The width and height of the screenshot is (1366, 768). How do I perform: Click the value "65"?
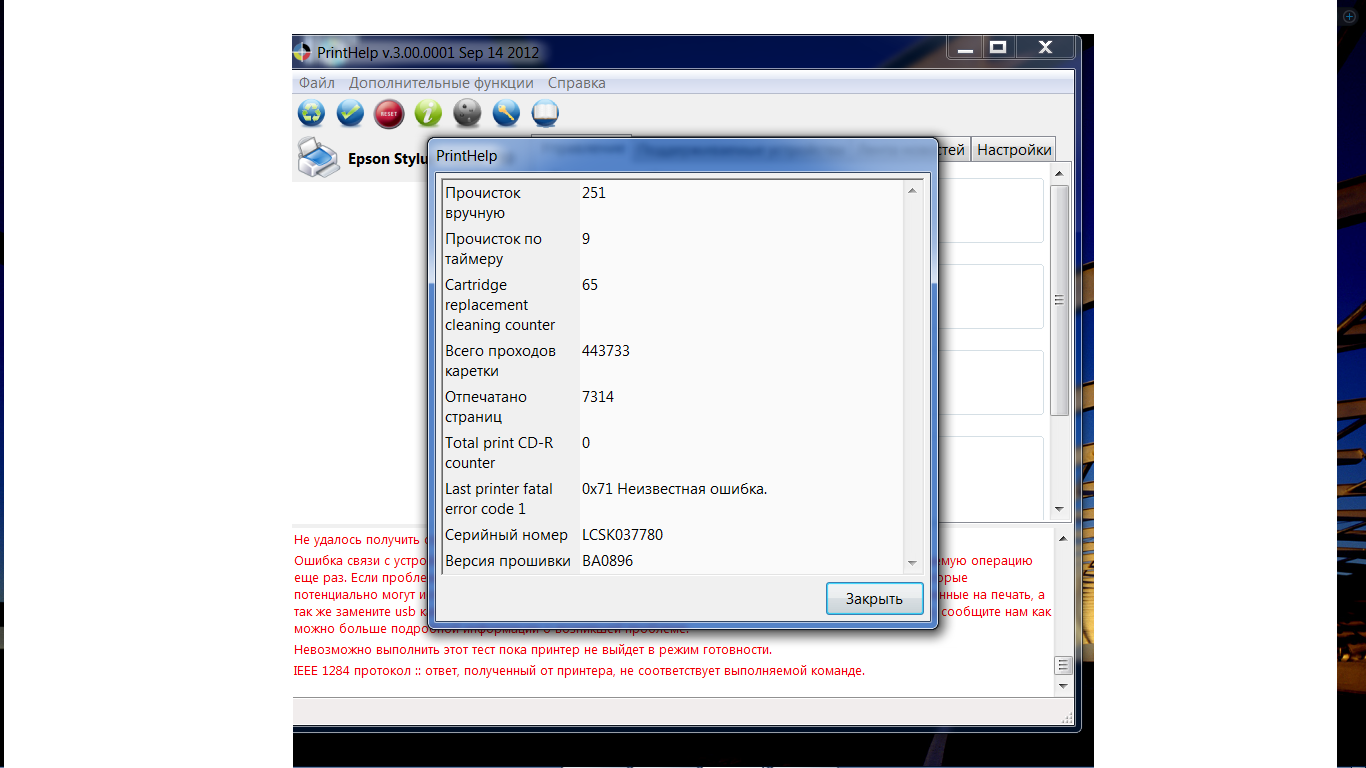click(x=590, y=285)
